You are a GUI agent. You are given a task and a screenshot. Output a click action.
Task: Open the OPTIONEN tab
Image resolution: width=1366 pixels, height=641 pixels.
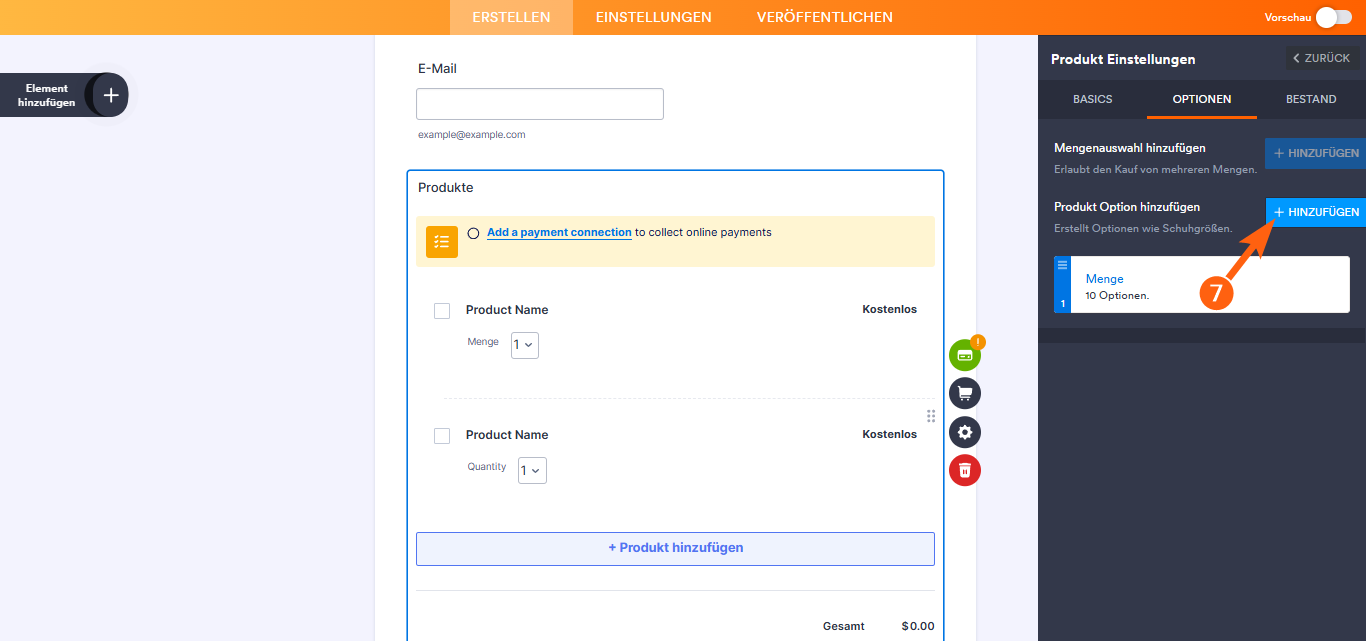click(1202, 99)
